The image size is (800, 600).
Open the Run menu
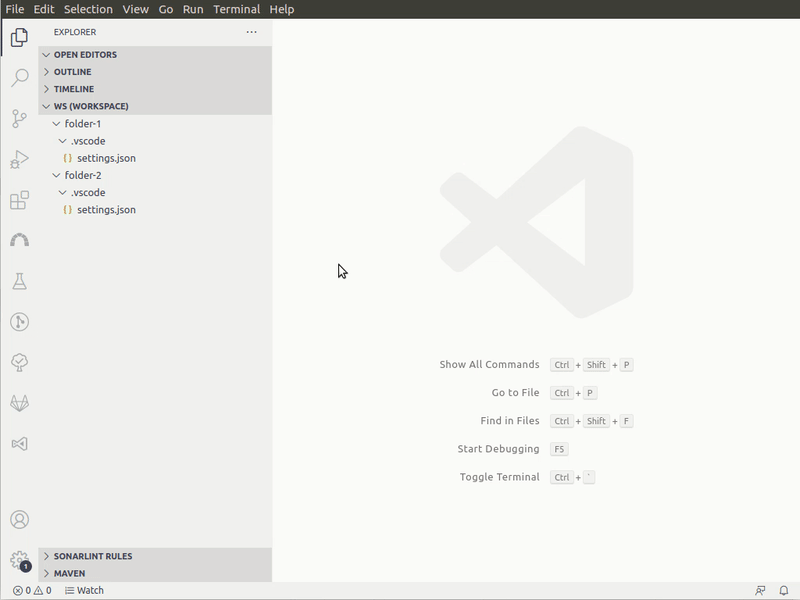pyautogui.click(x=193, y=9)
